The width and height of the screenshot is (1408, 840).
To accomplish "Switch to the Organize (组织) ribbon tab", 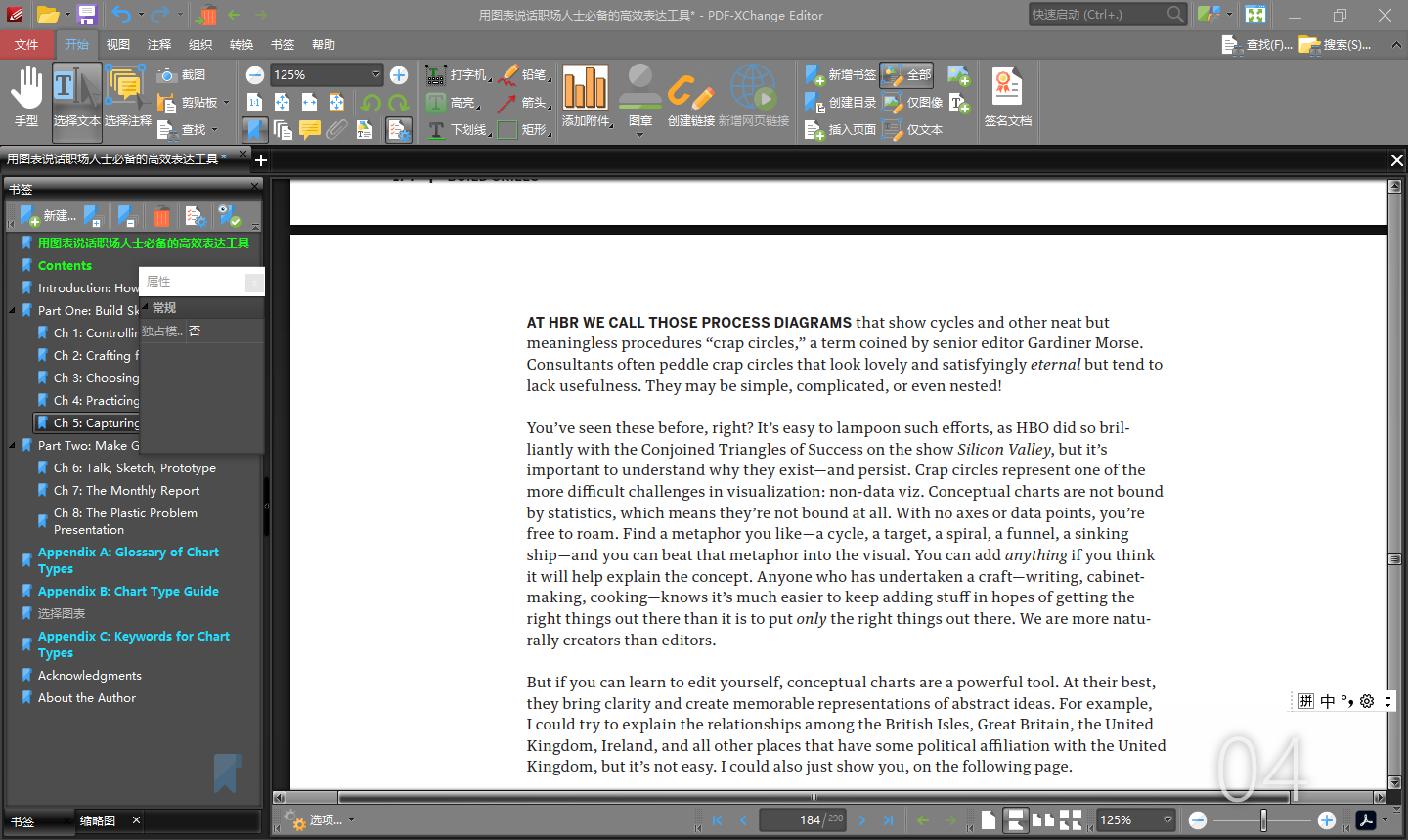I will (x=200, y=45).
